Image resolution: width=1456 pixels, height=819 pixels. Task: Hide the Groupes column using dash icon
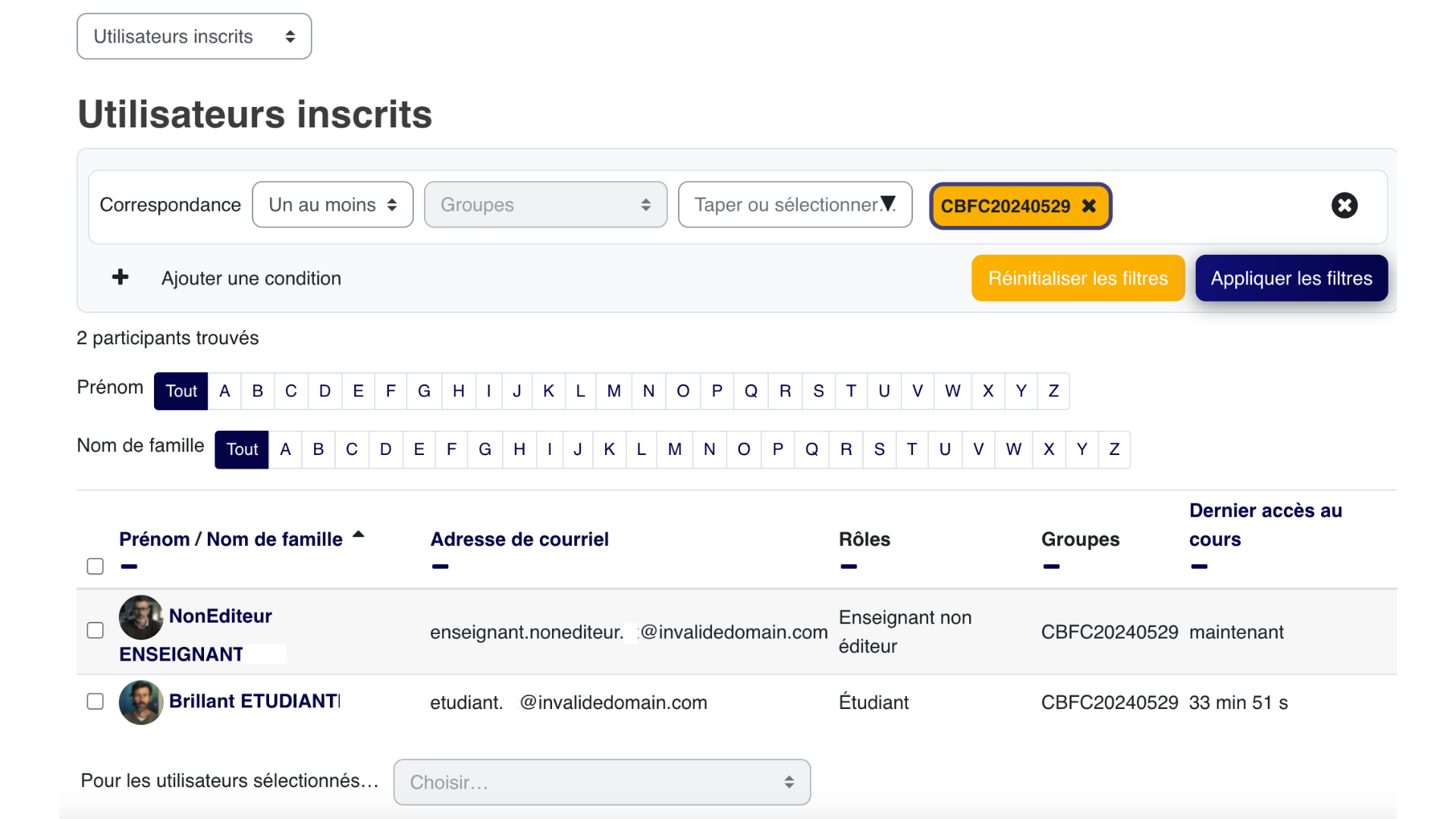[1051, 566]
